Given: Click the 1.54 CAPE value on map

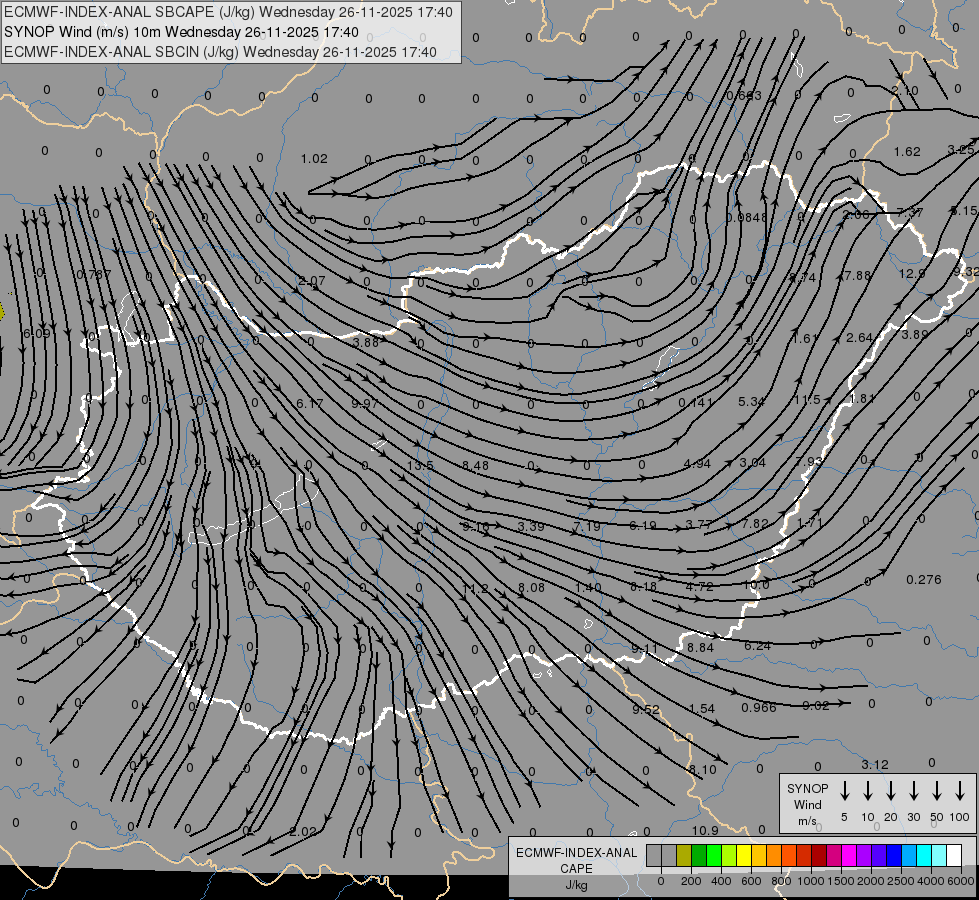Looking at the screenshot, I should [x=702, y=708].
